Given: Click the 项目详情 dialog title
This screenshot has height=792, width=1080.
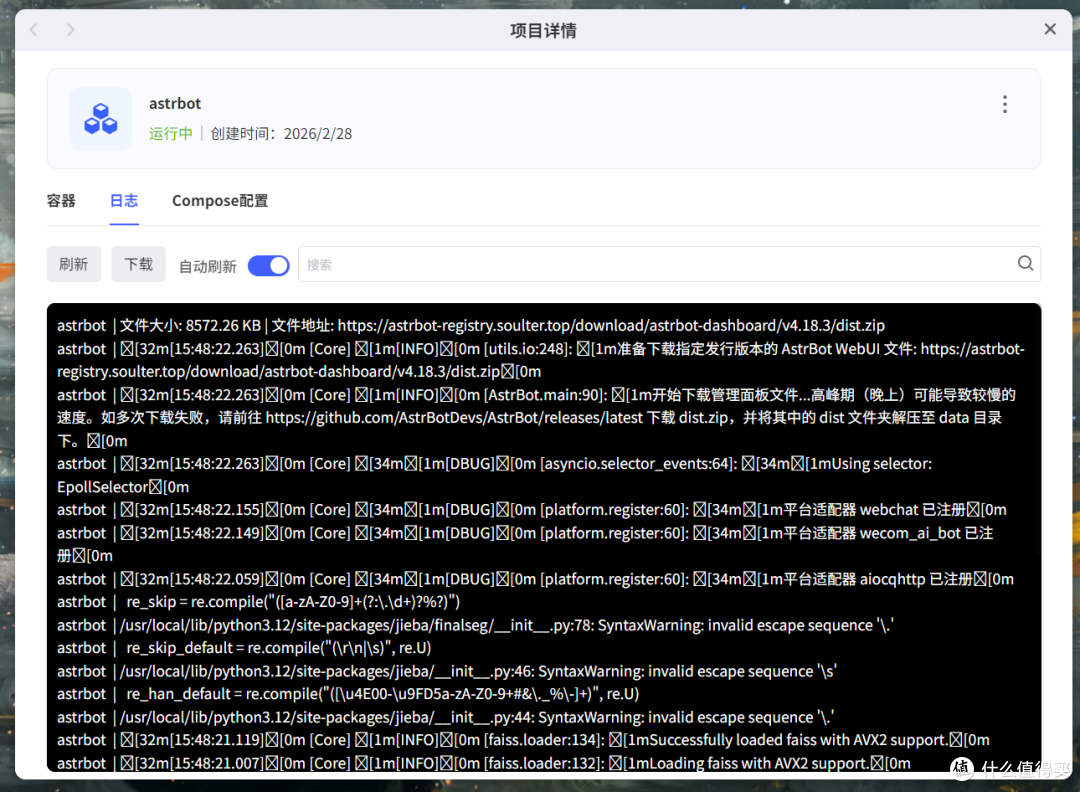Looking at the screenshot, I should [x=543, y=30].
